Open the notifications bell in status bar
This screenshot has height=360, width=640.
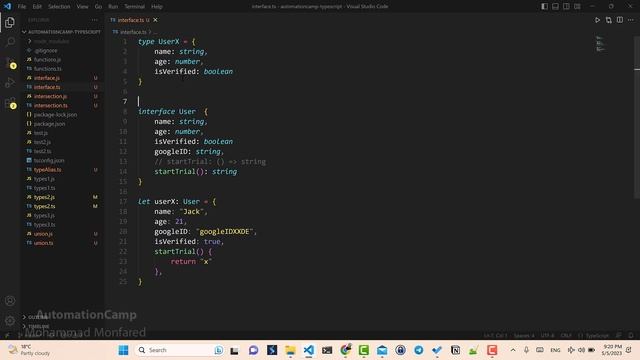click(x=631, y=336)
